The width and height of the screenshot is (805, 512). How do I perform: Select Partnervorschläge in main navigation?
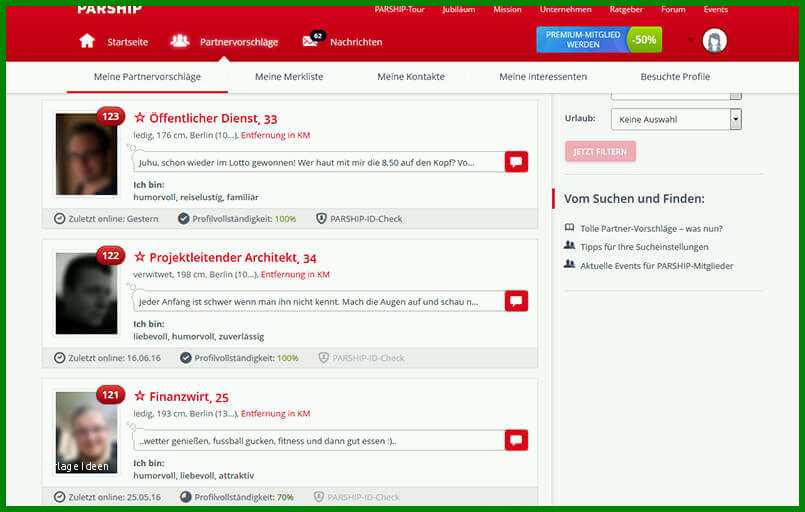[x=239, y=42]
